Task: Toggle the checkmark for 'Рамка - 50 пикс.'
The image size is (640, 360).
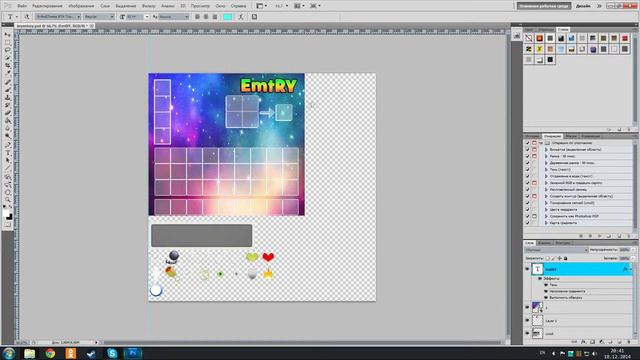Action: 527,156
